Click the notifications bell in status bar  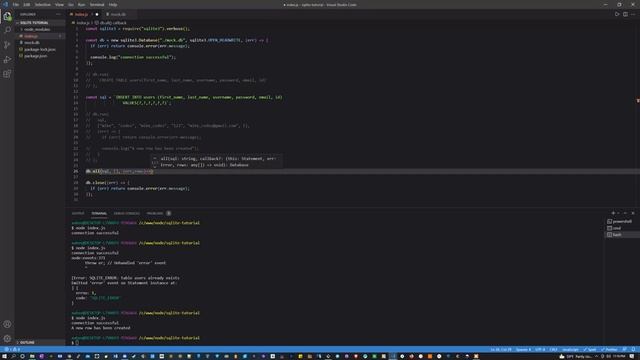click(x=633, y=349)
